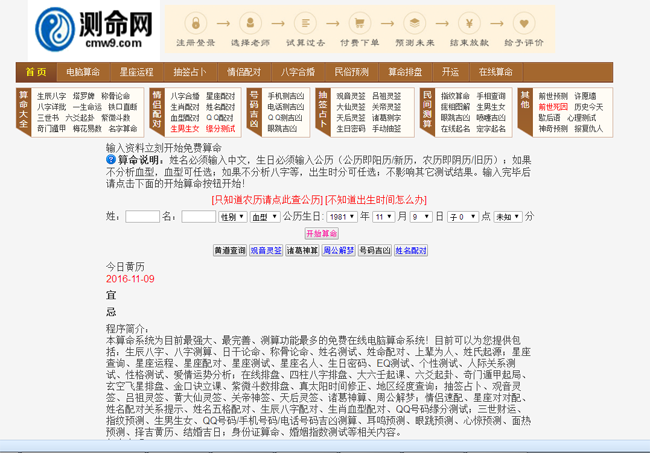Image resolution: width=650 pixels, height=453 pixels.
Task: Open the 指纹算命 link
Action: (455, 96)
